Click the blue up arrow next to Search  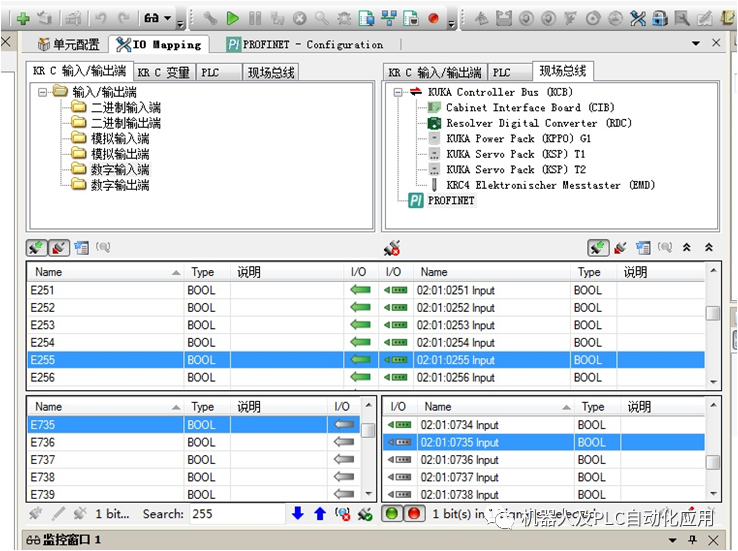tap(319, 514)
